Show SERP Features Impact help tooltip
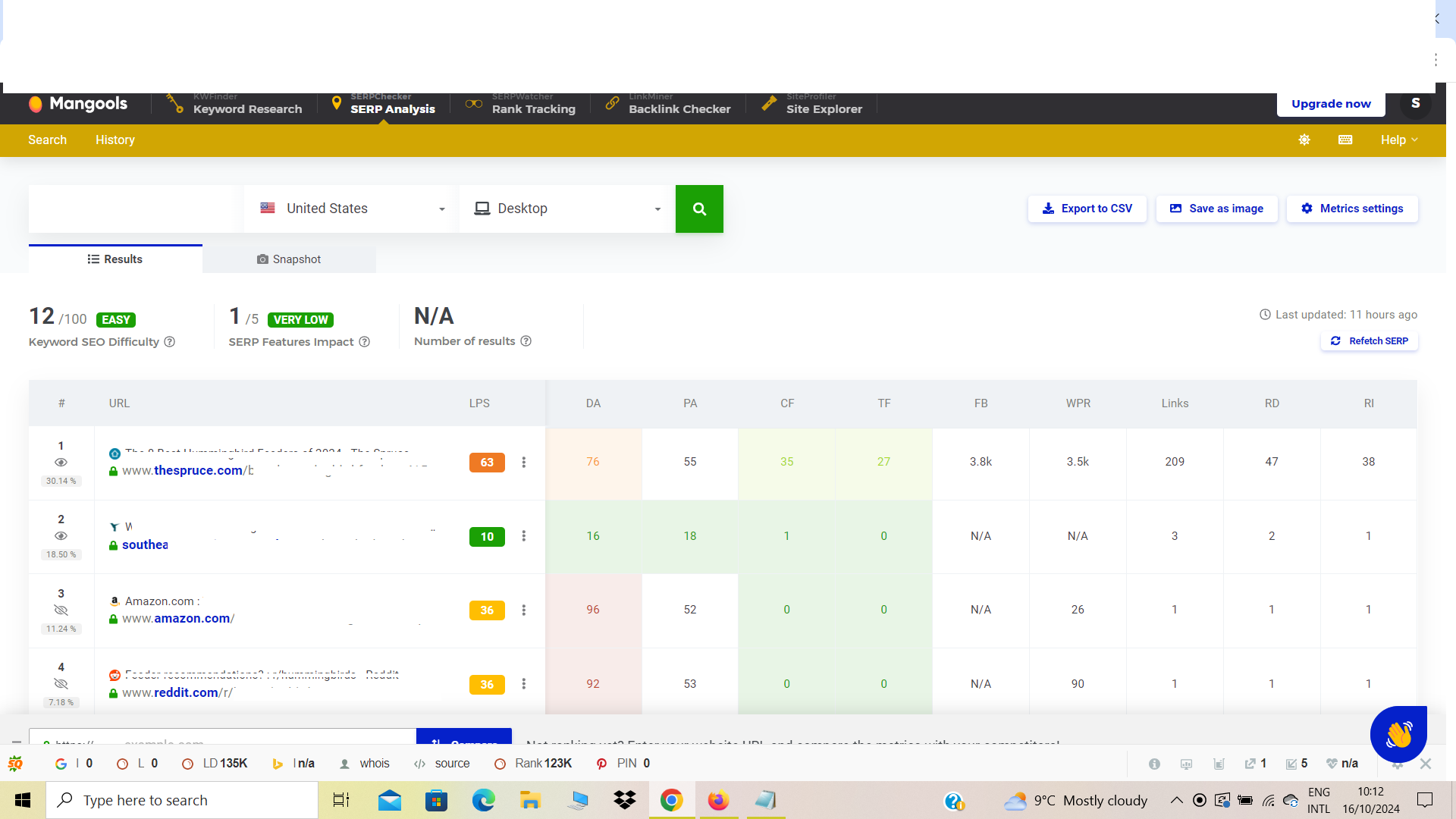This screenshot has height=819, width=1456. [x=365, y=342]
